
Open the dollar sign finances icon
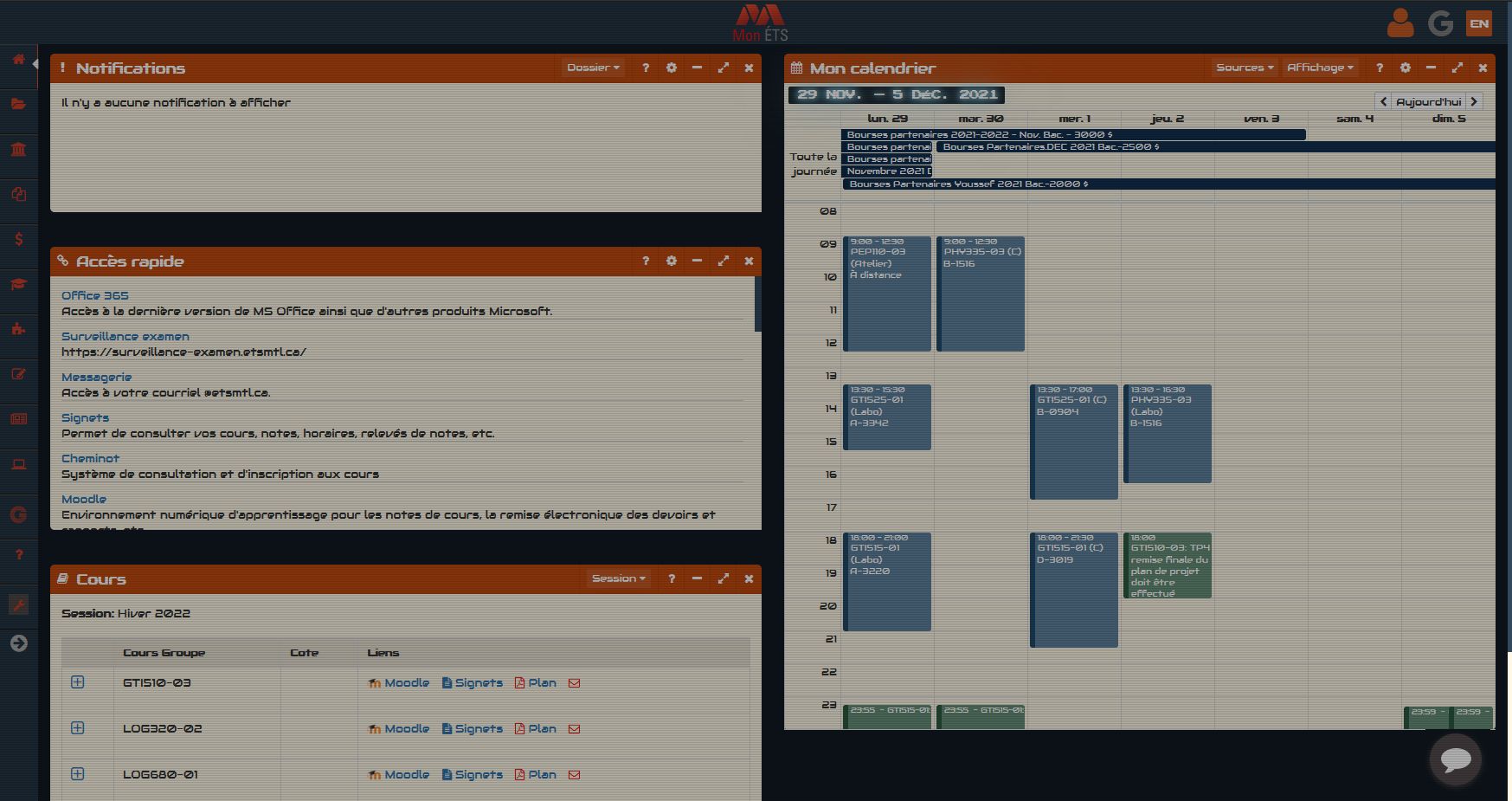tap(18, 240)
